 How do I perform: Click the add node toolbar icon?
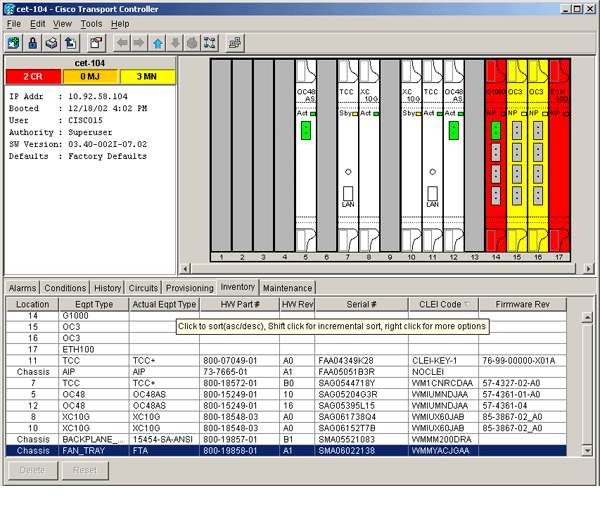point(14,43)
